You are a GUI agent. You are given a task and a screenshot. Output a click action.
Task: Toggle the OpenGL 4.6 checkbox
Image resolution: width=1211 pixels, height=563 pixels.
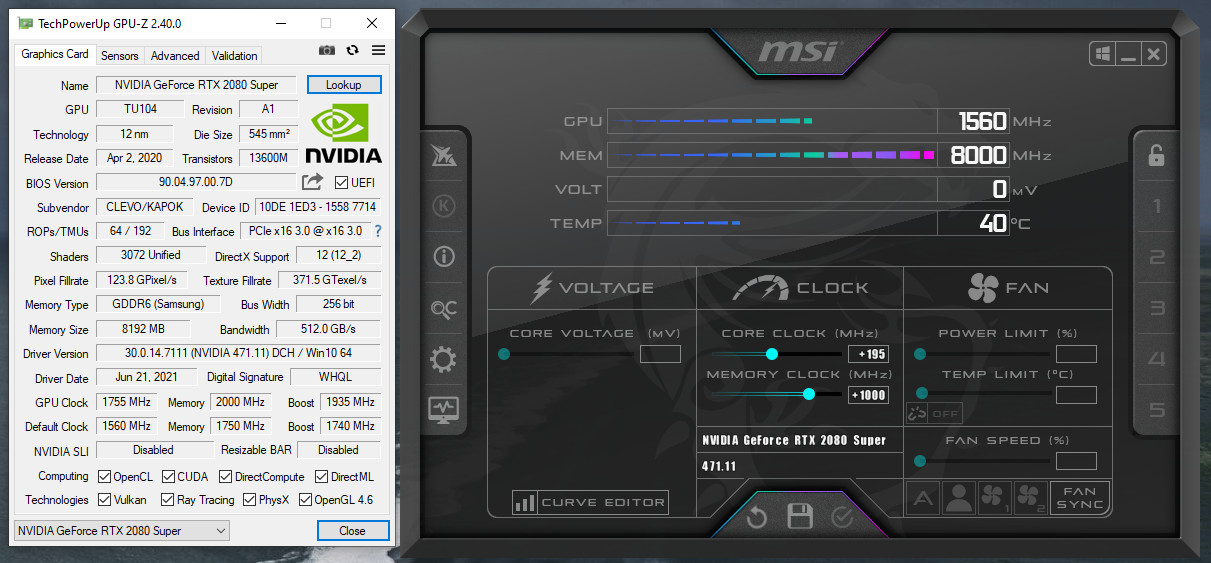coord(305,500)
